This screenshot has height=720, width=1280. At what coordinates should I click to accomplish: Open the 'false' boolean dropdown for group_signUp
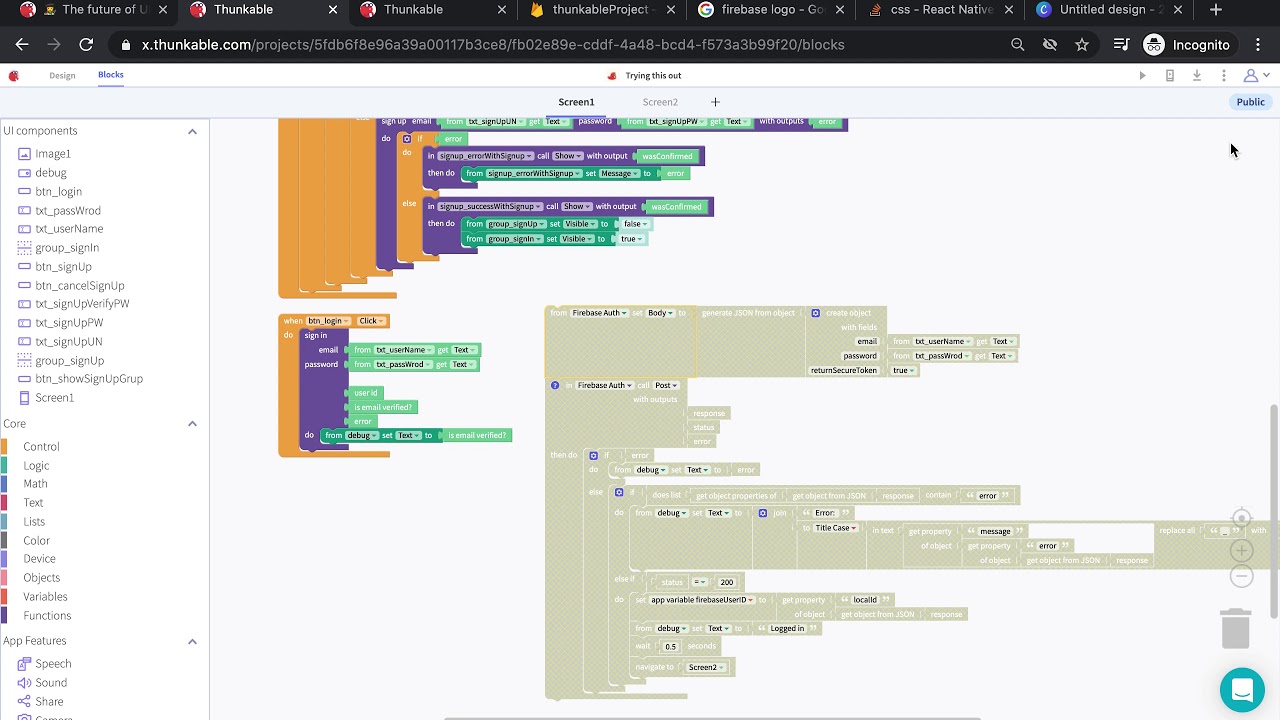pyautogui.click(x=634, y=224)
